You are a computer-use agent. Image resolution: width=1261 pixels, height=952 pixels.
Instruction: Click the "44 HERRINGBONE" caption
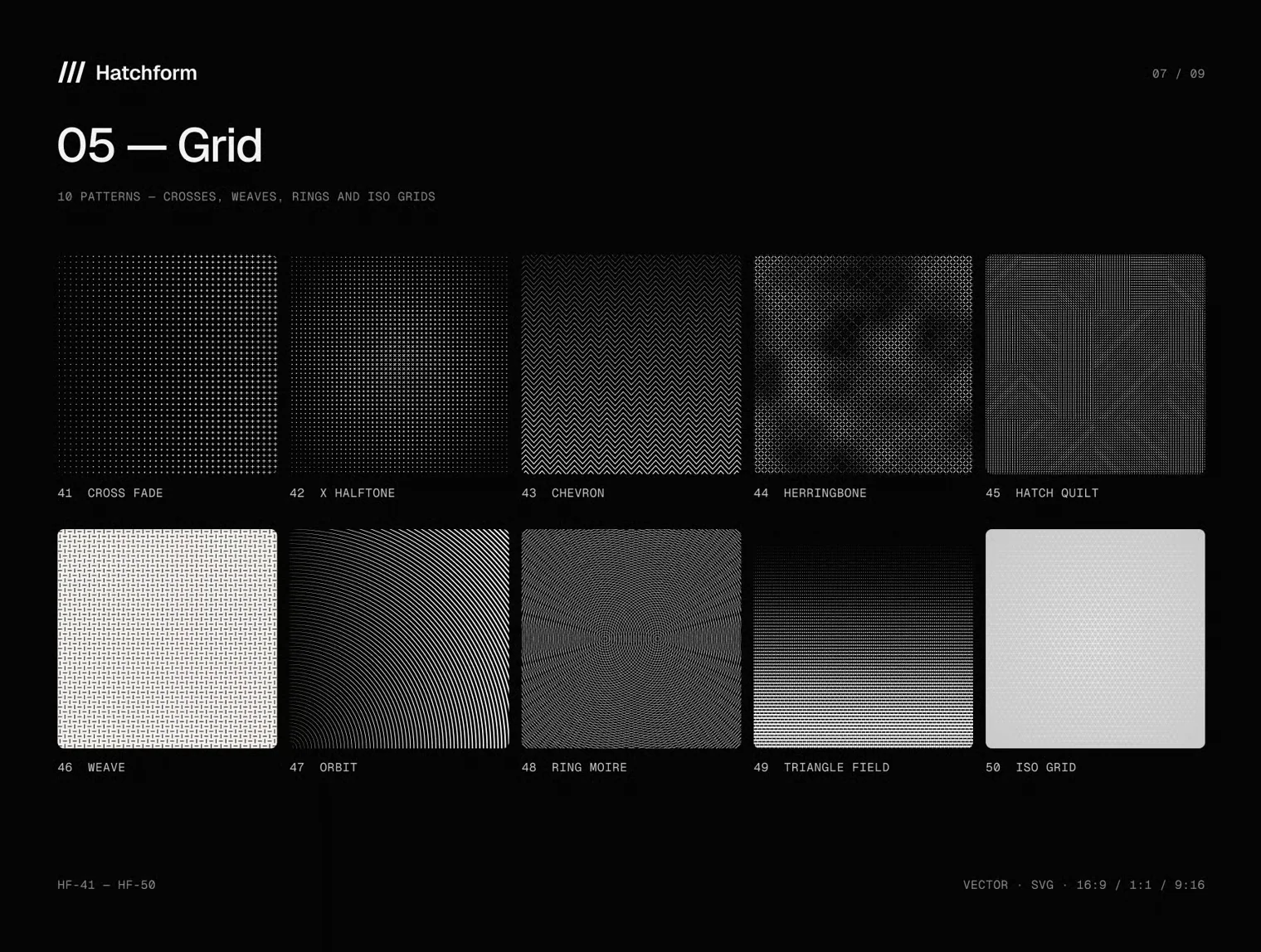point(810,493)
